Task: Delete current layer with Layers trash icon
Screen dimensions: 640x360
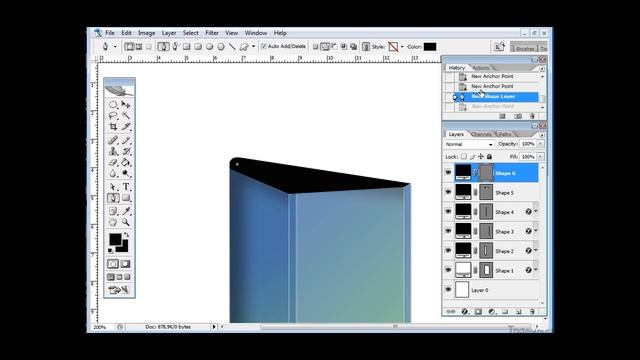Action: coord(532,311)
